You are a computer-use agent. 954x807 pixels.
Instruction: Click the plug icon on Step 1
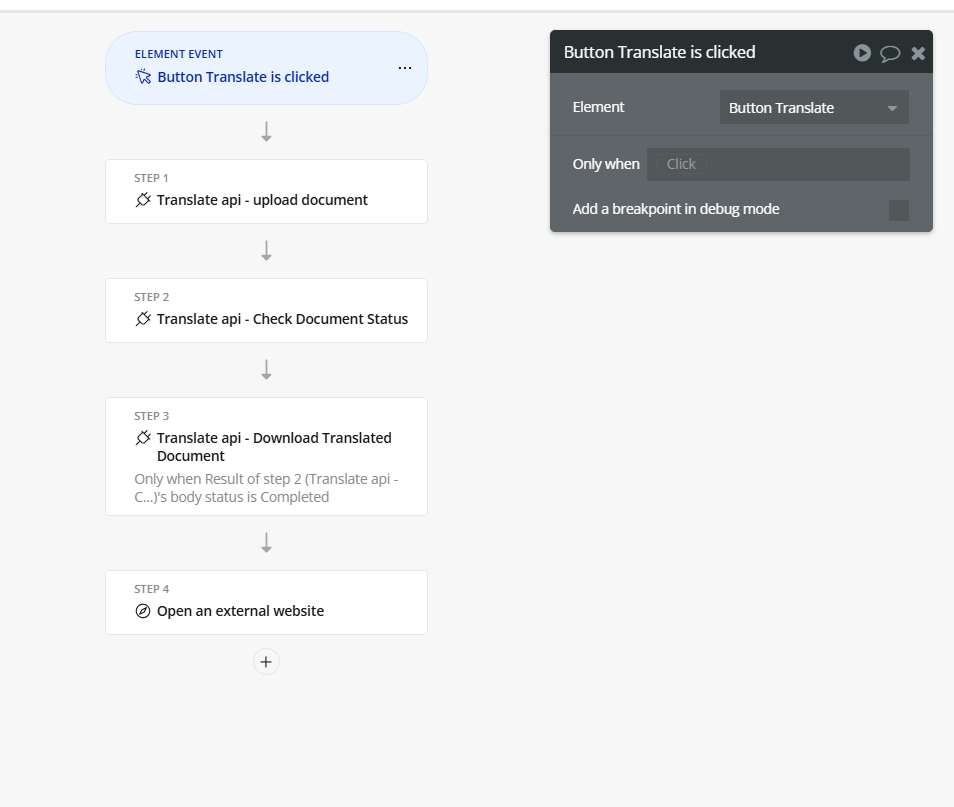pyautogui.click(x=143, y=200)
